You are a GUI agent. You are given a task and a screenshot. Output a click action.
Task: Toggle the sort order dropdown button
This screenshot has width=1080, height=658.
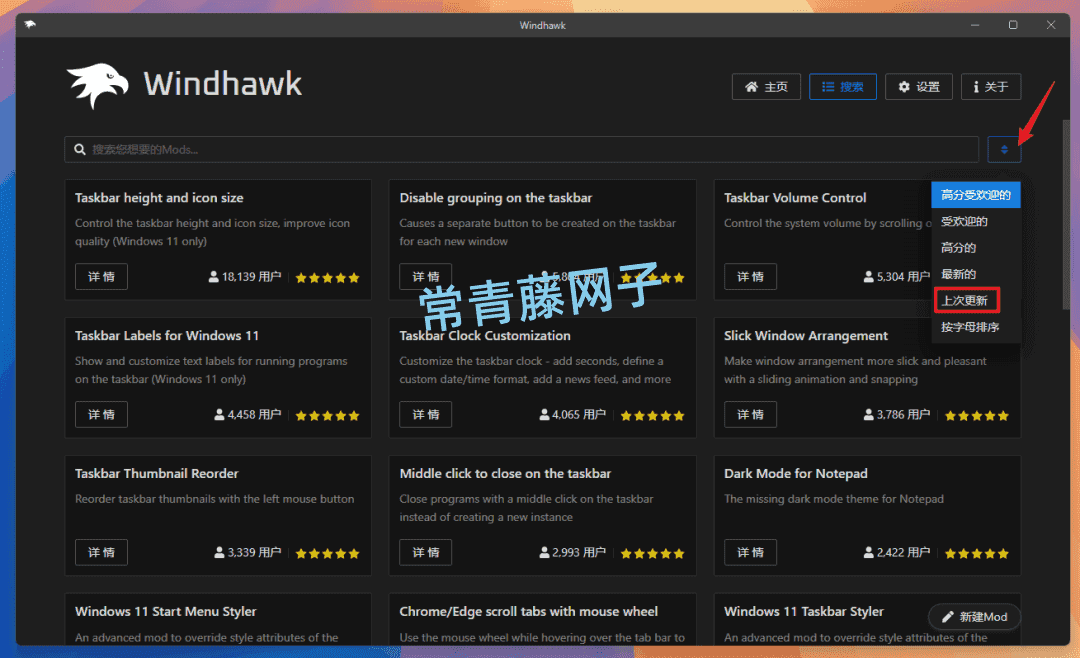[x=1004, y=150]
